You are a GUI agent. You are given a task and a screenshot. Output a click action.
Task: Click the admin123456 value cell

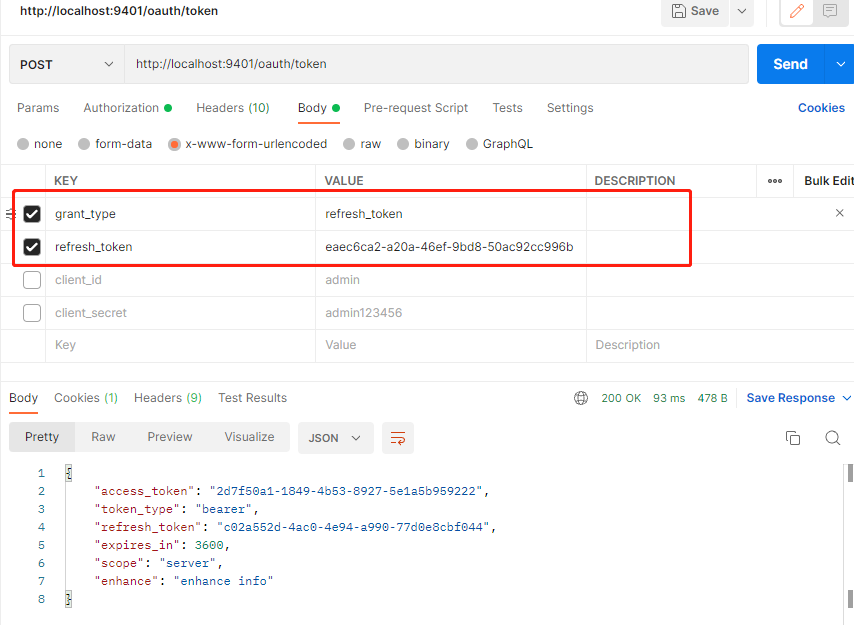(x=451, y=313)
